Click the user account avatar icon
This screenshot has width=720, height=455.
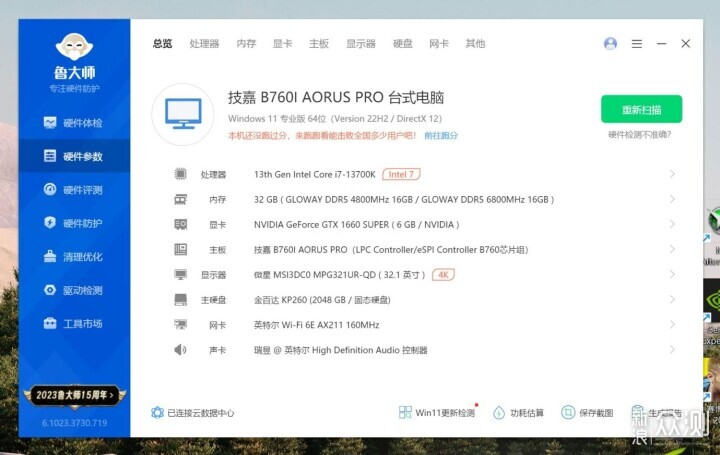(610, 44)
